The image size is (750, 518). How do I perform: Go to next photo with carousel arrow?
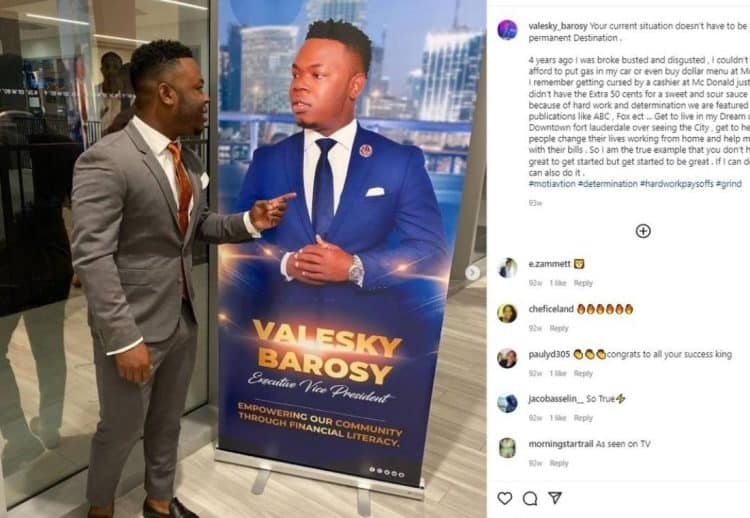tap(472, 273)
